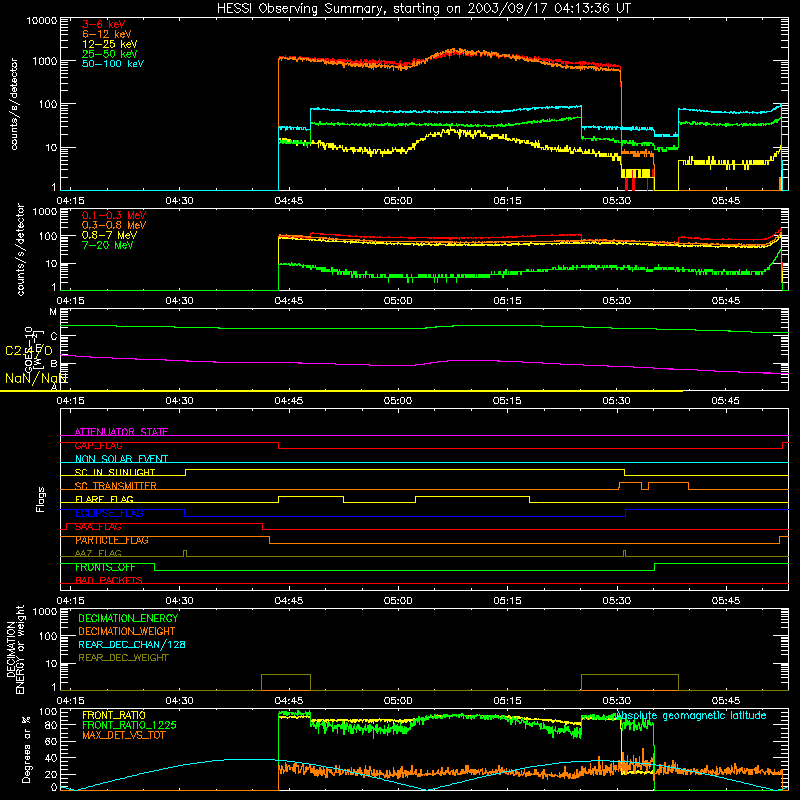Click the C2.4/0 GOES class label
Screen dimensions: 800x800
point(29,351)
